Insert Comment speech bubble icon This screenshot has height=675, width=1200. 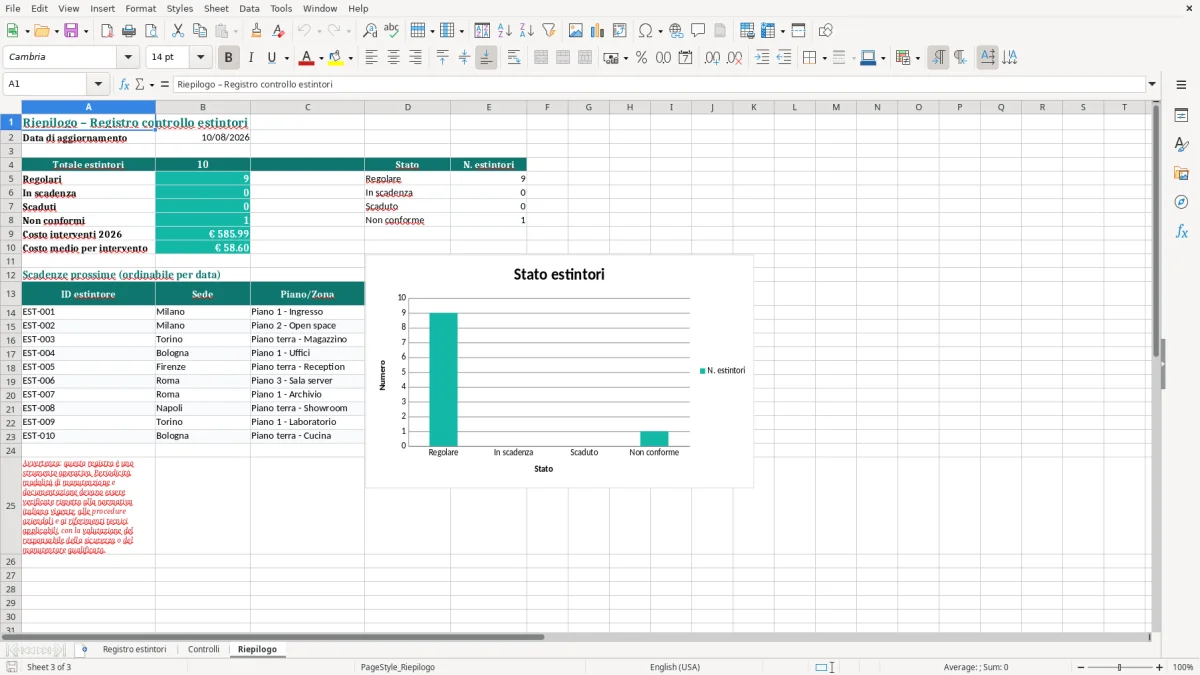(698, 31)
